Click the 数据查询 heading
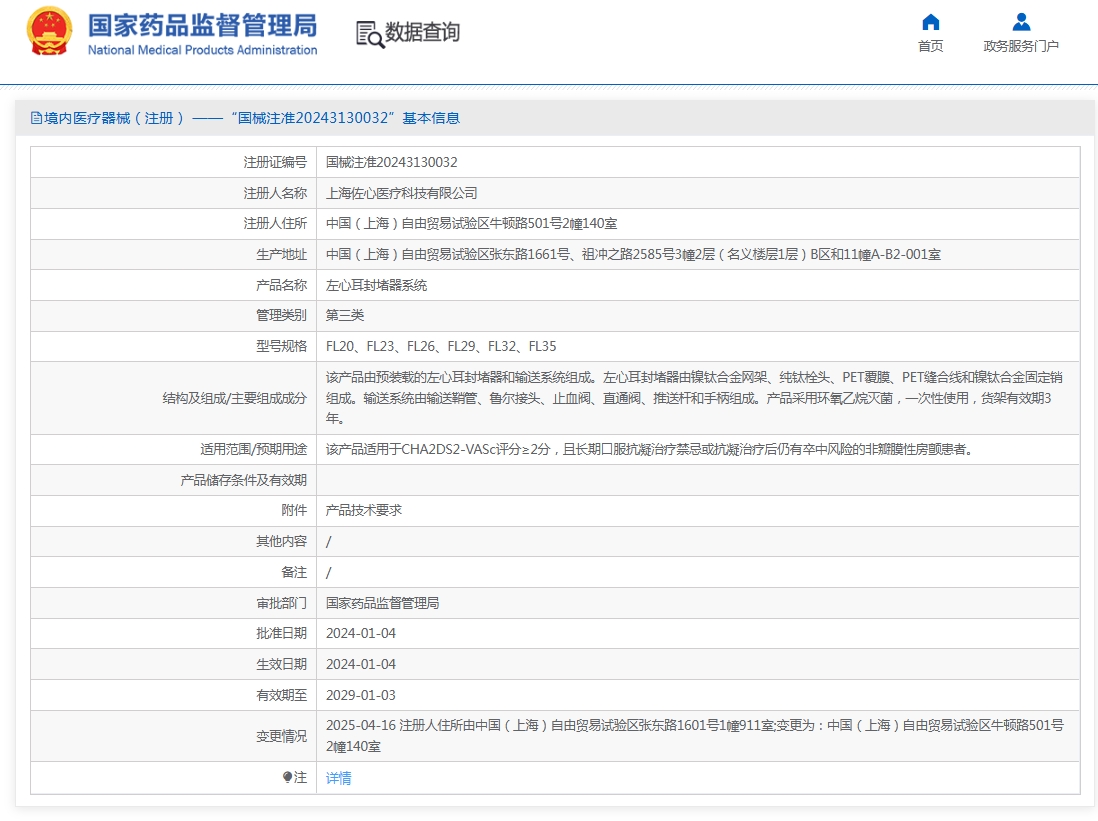Viewport: 1098px width, 821px height. pos(422,32)
